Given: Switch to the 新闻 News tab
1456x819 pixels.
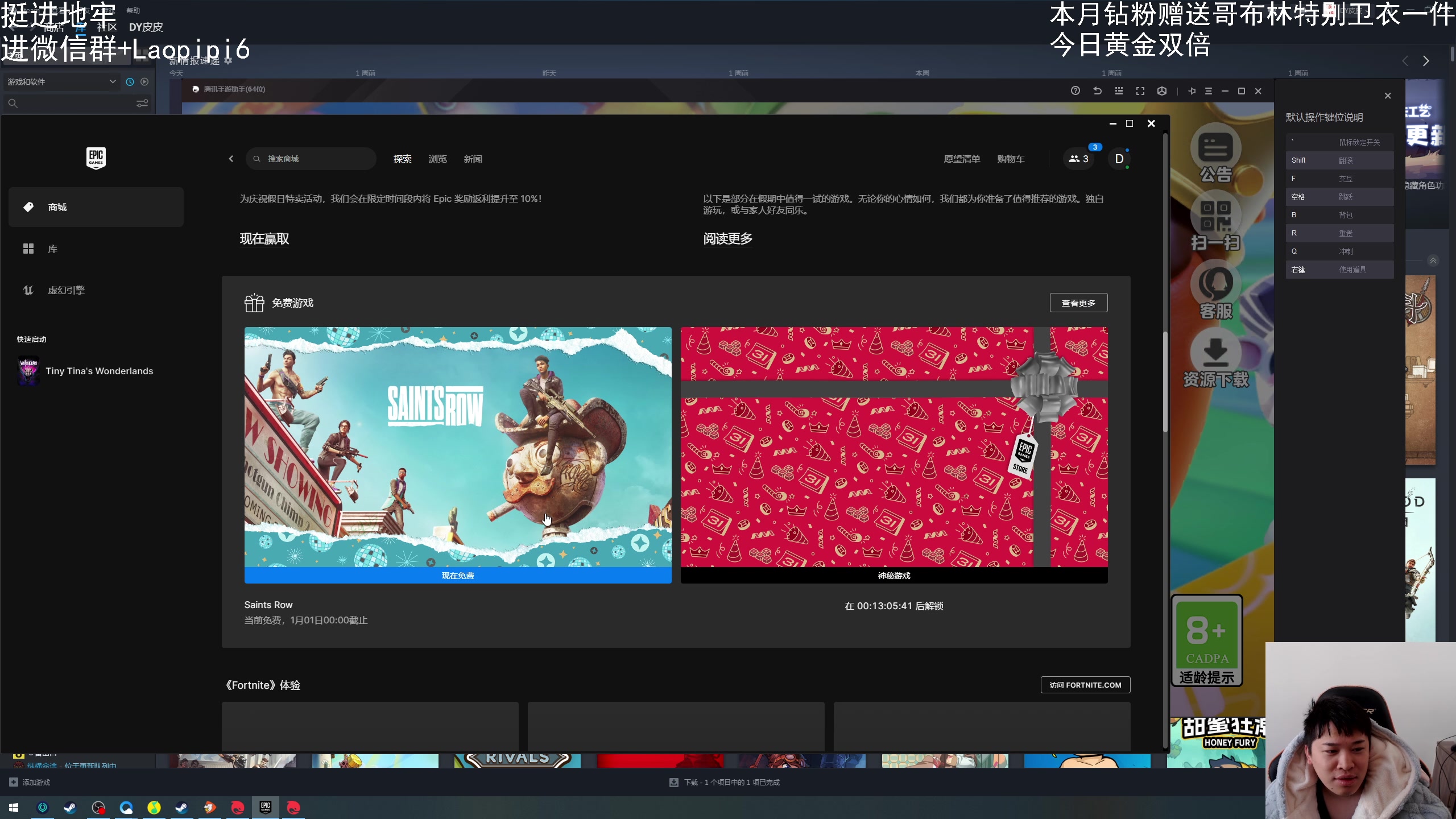Looking at the screenshot, I should (x=473, y=159).
